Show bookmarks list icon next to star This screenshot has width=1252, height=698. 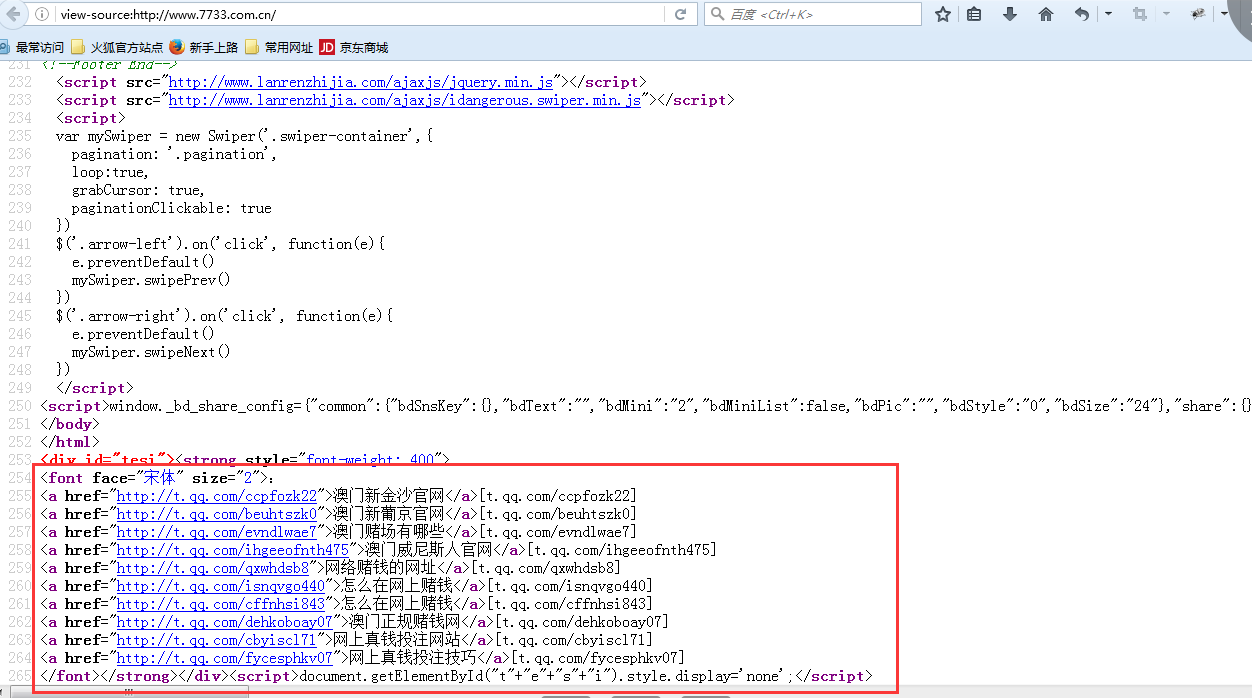coord(974,14)
